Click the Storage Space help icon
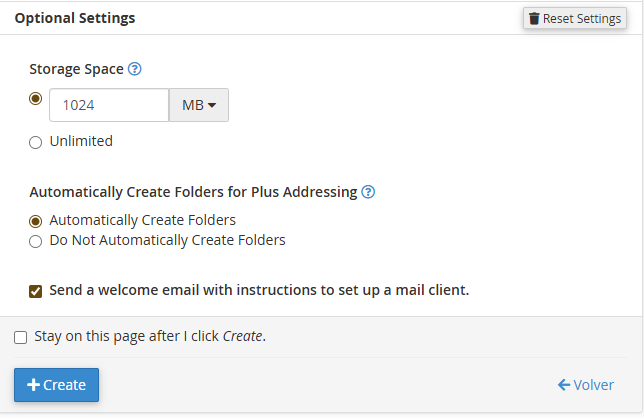This screenshot has width=644, height=418. click(135, 69)
